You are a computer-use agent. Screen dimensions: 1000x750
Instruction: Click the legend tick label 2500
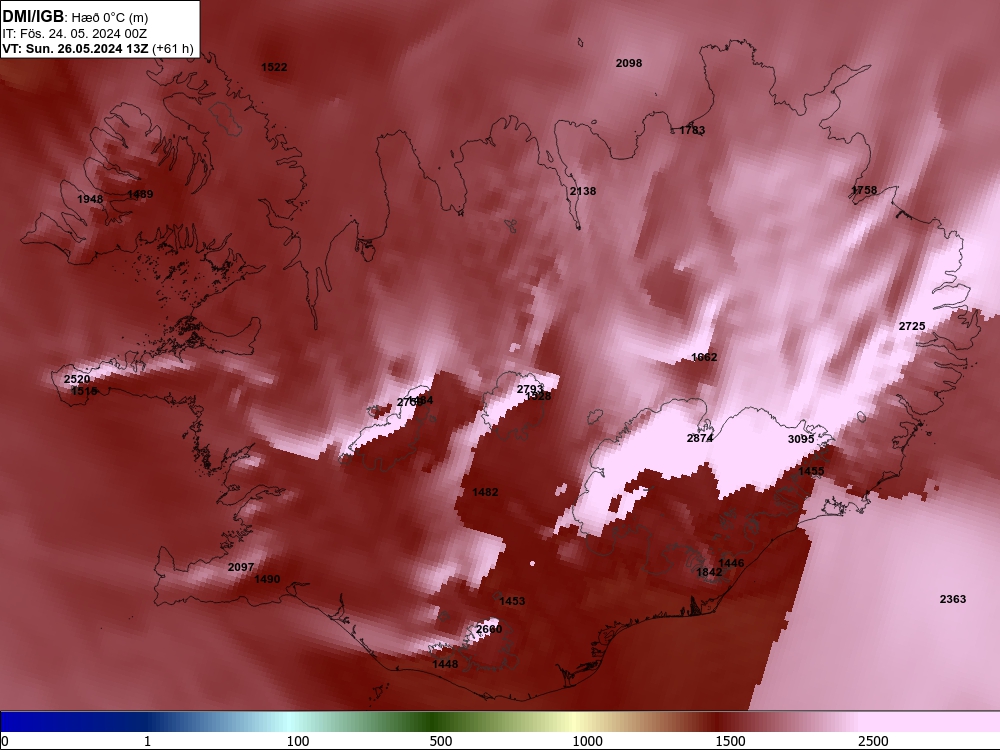coord(873,741)
